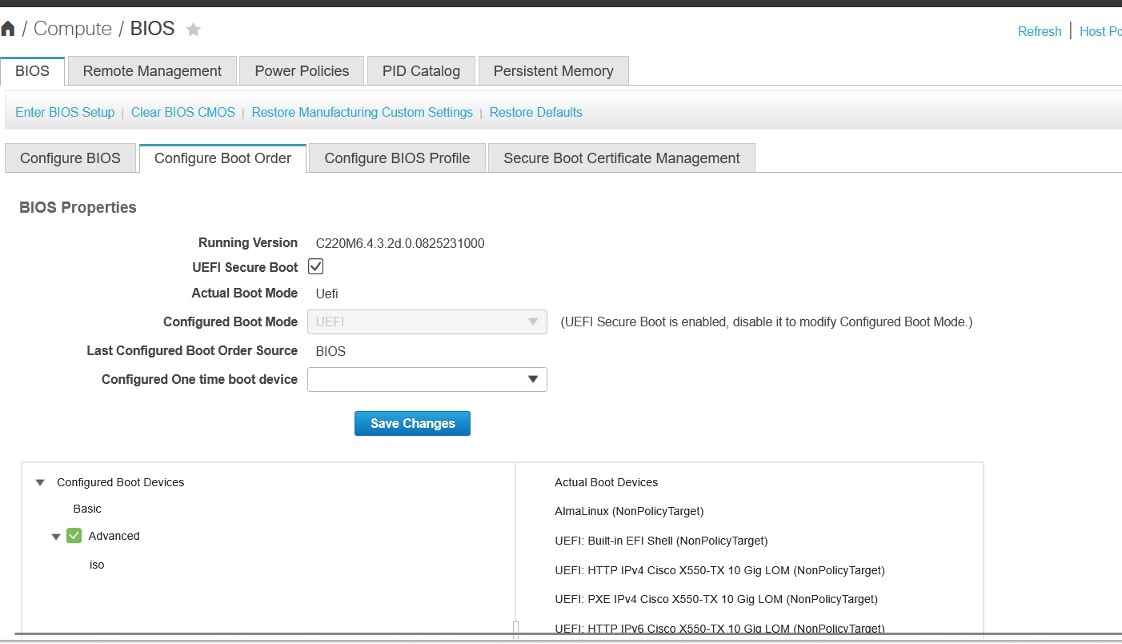
Task: Collapse the Configured Boot Devices tree
Action: point(39,482)
